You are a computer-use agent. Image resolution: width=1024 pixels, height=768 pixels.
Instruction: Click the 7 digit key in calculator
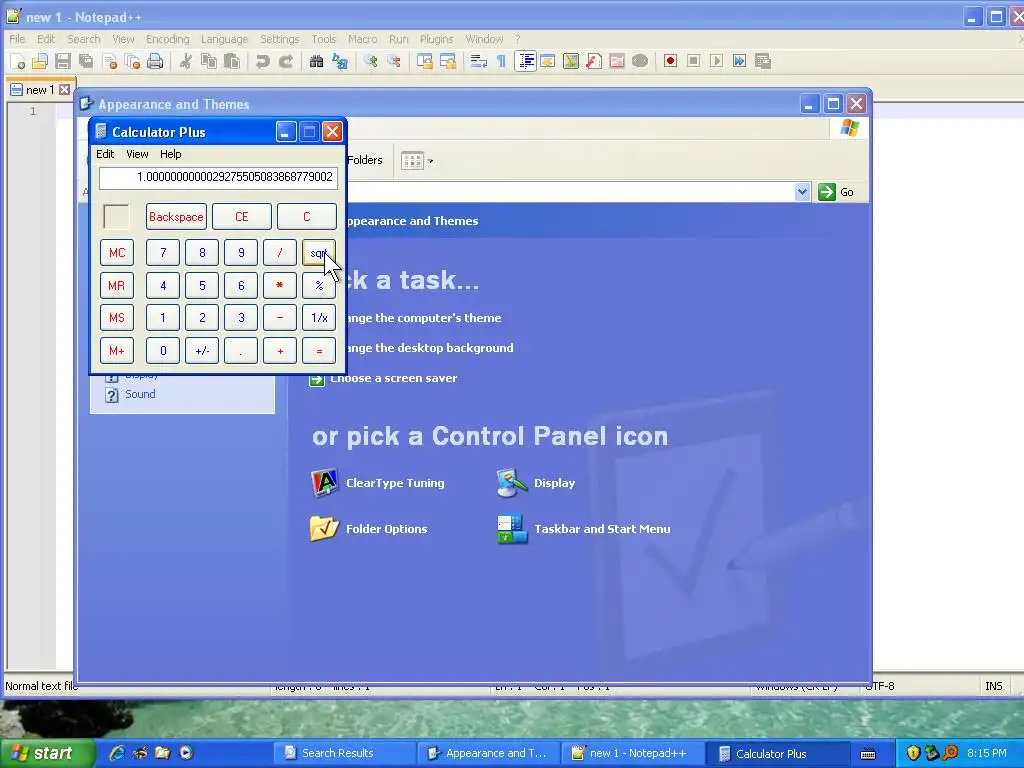pyautogui.click(x=163, y=253)
